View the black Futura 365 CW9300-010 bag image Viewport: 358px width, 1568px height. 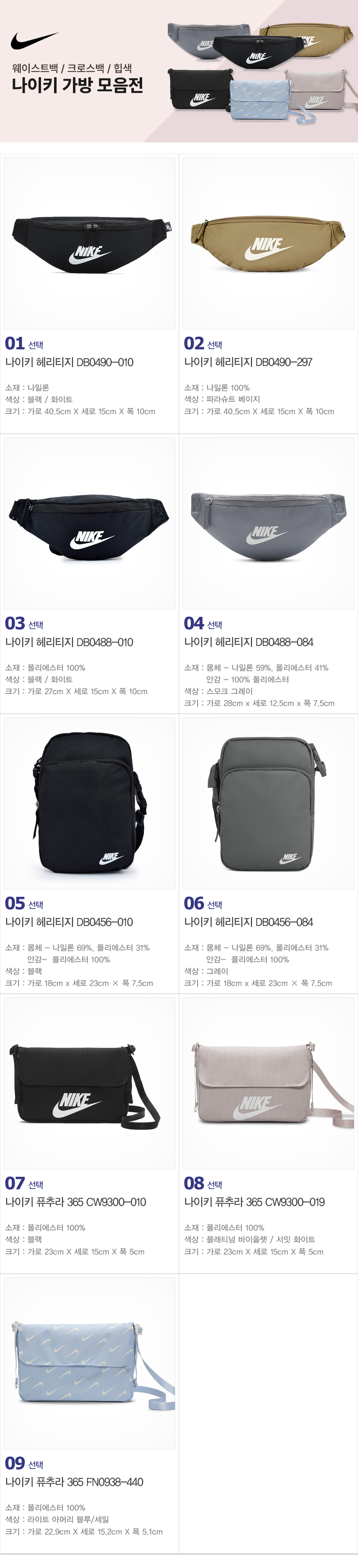[89, 1083]
